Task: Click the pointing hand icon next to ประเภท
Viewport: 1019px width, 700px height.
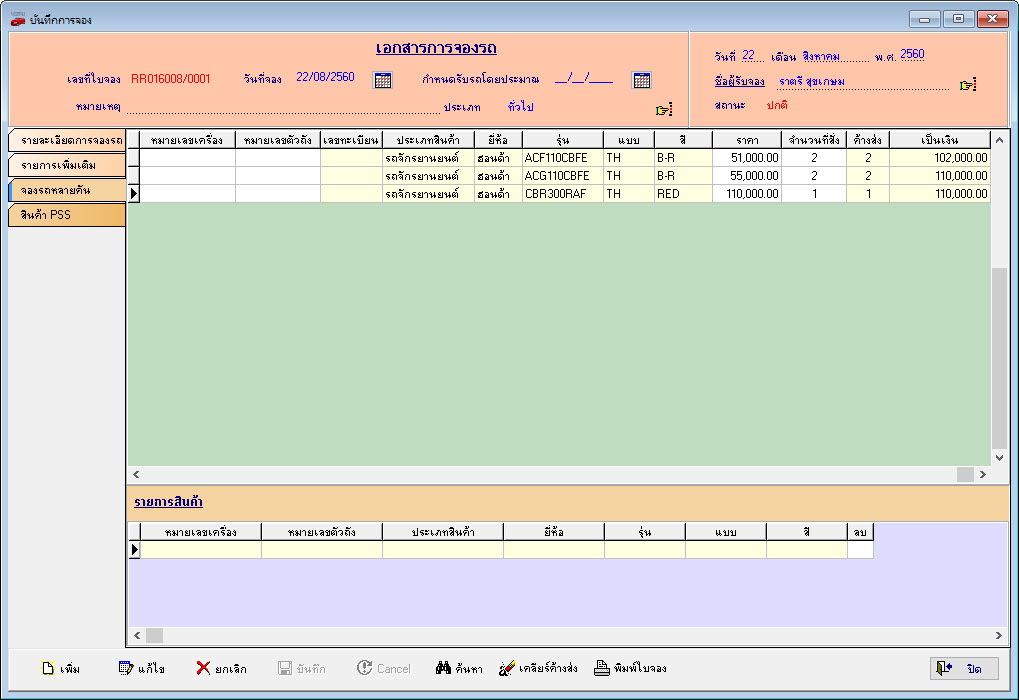Action: (664, 110)
